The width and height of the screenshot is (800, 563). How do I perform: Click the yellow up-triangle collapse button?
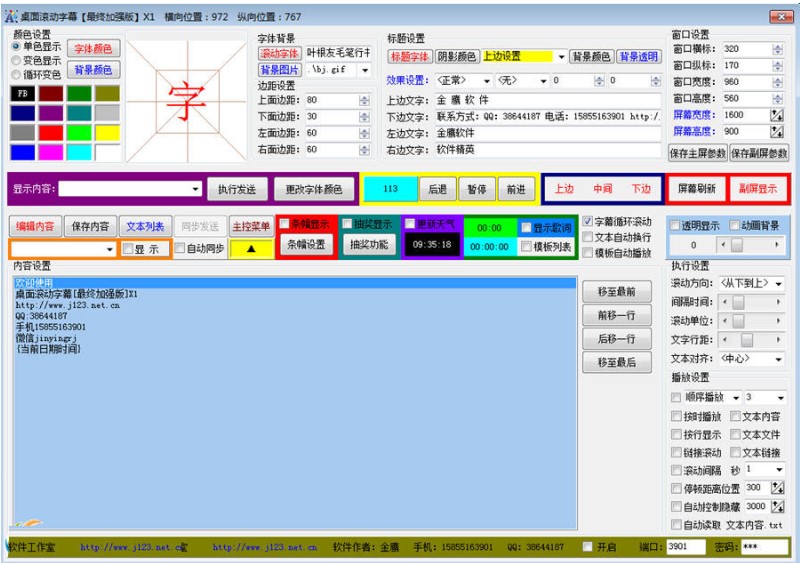tap(249, 248)
